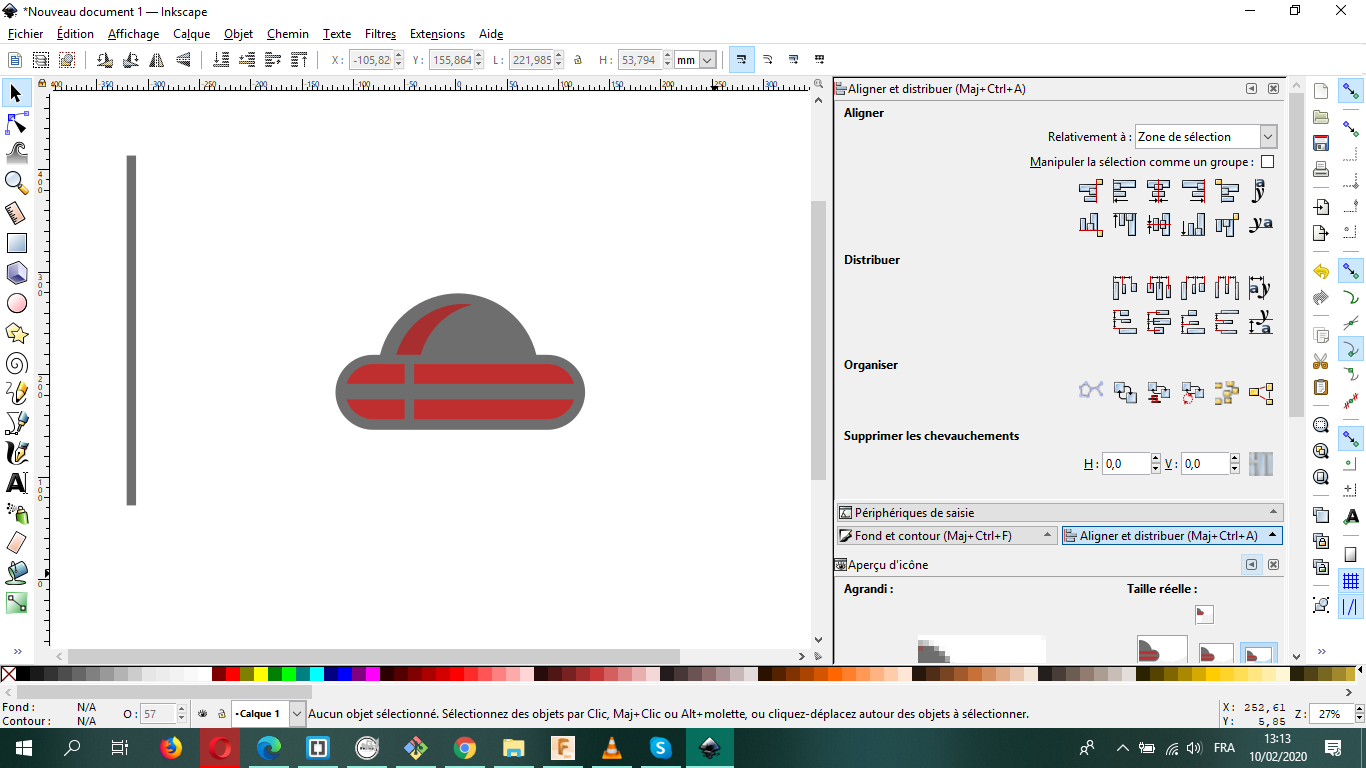Toggle the width-height lock icon
The height and width of the screenshot is (768, 1366).
(578, 60)
